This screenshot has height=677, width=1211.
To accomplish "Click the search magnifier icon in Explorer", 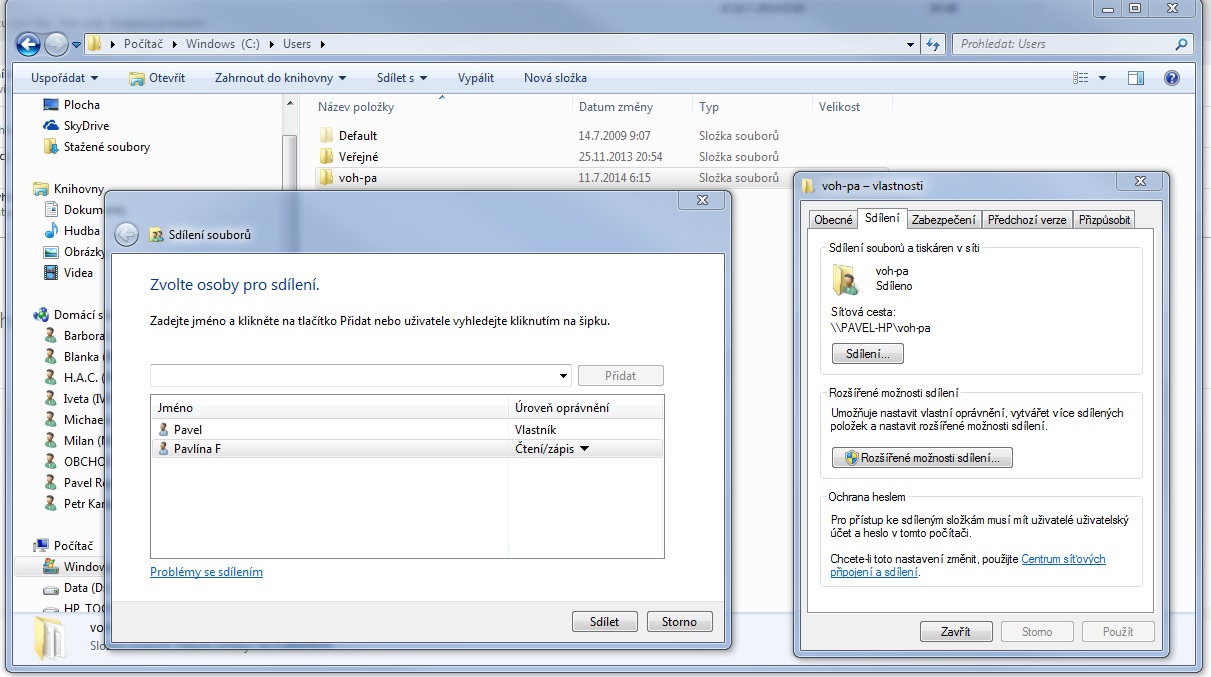I will pos(1181,44).
